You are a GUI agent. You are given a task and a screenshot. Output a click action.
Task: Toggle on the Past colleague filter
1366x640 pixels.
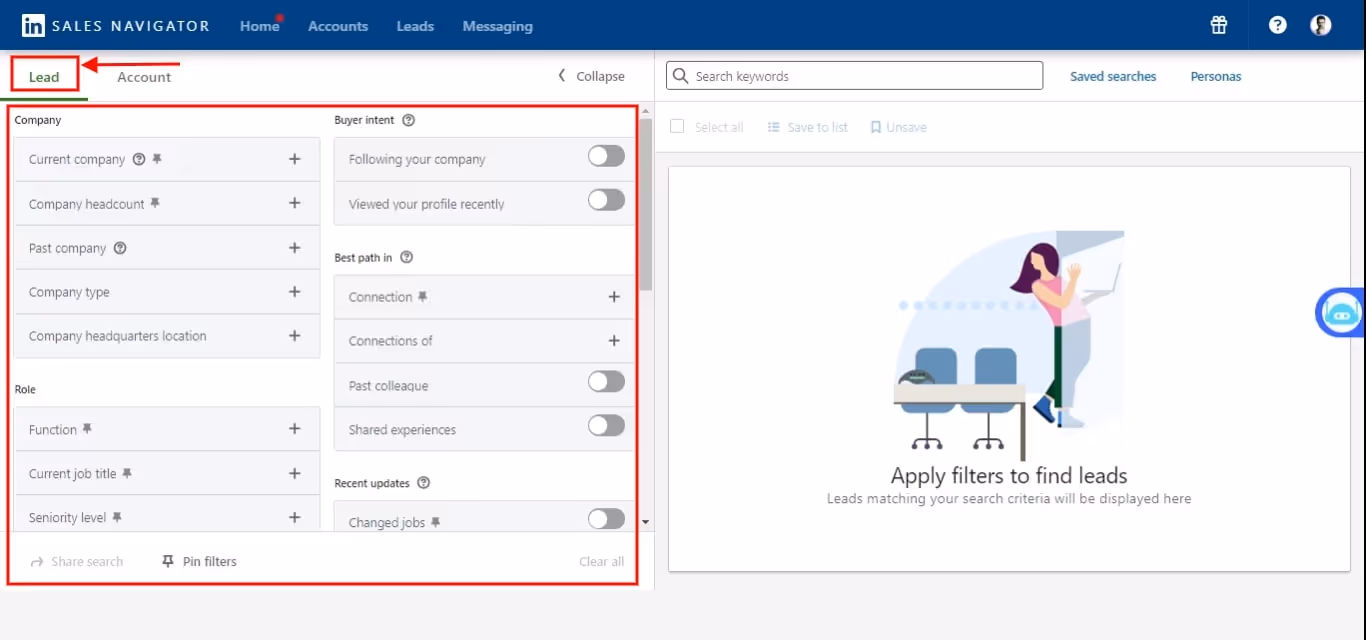(x=606, y=382)
